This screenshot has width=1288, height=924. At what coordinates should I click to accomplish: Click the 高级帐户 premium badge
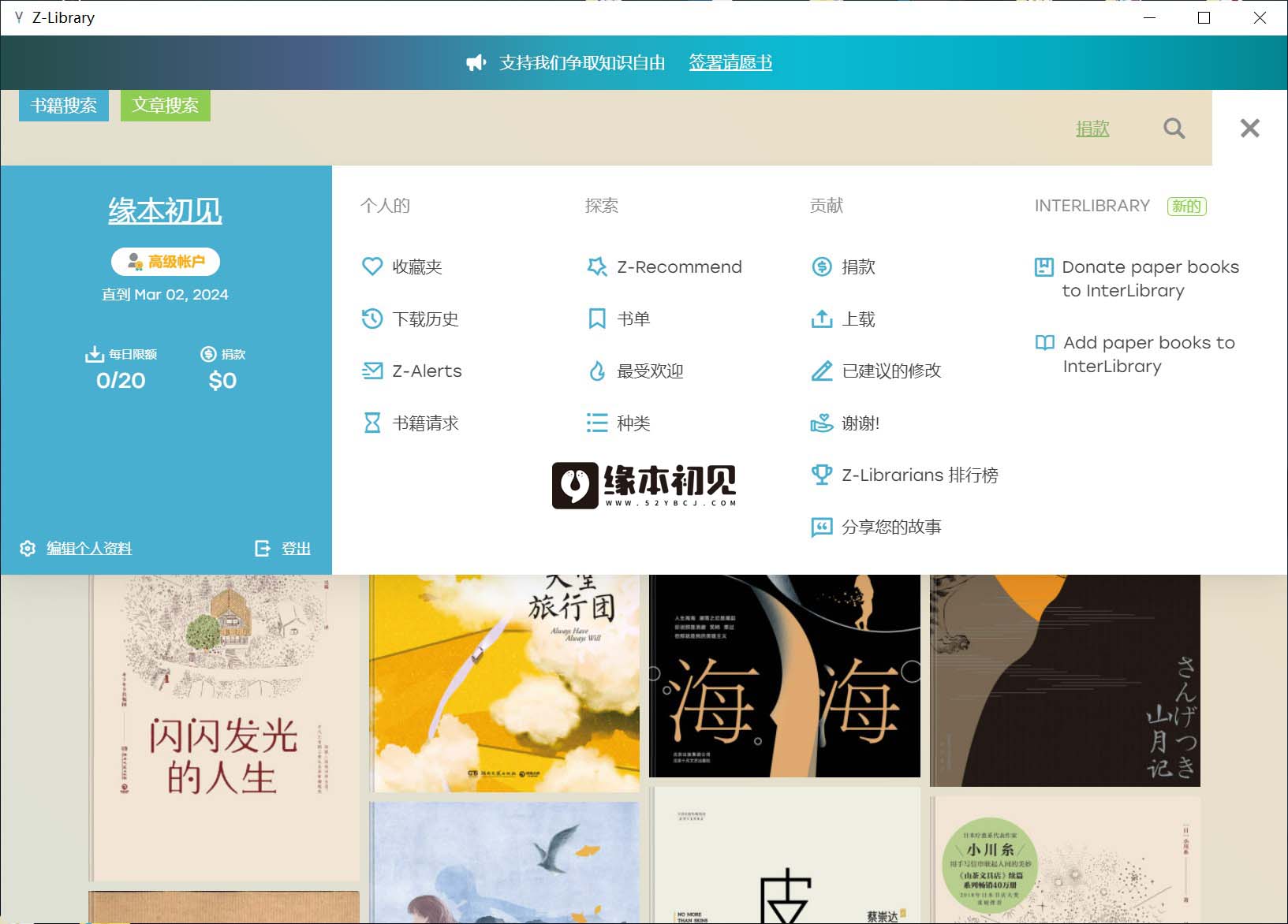pyautogui.click(x=166, y=262)
